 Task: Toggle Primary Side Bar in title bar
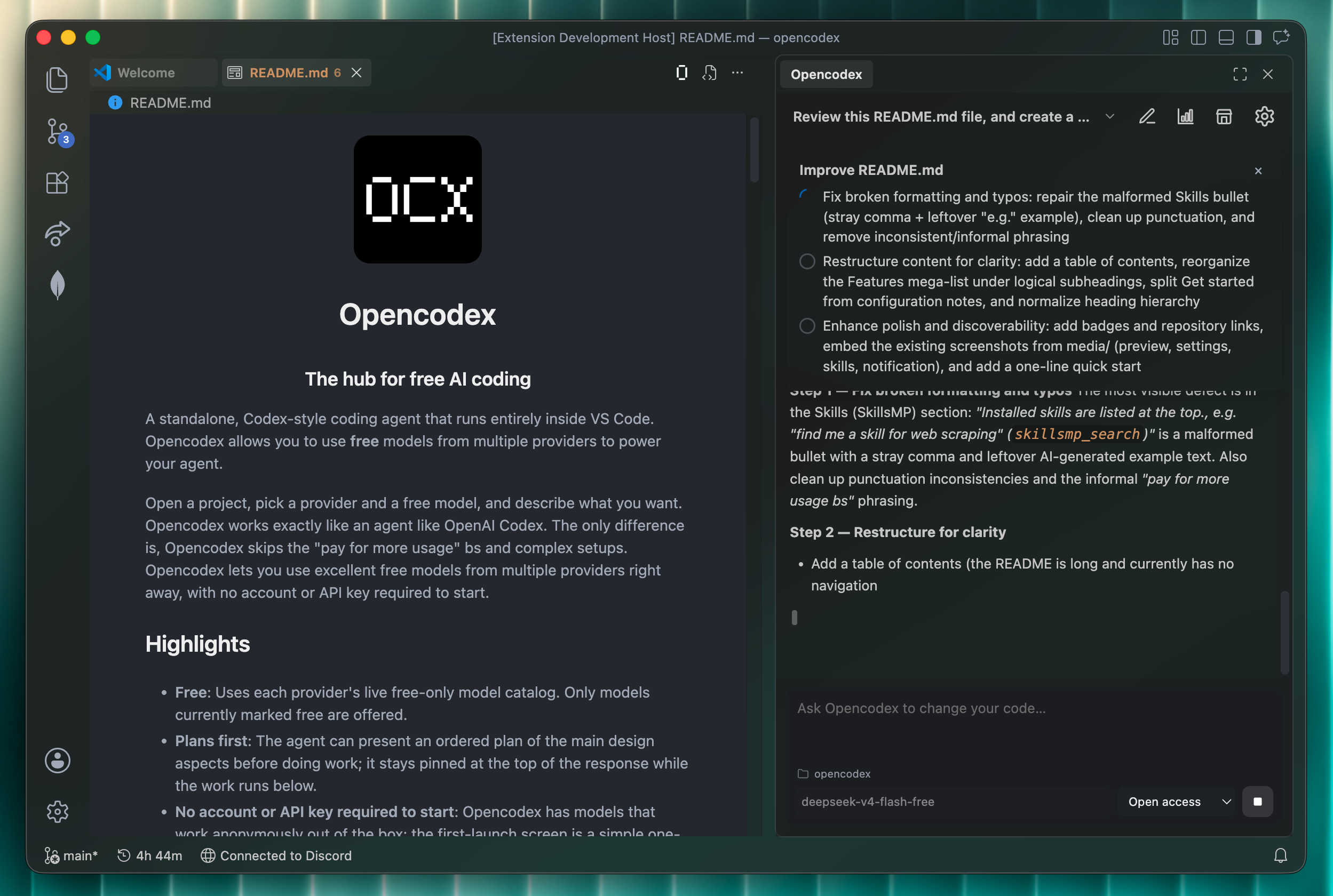(x=1198, y=38)
